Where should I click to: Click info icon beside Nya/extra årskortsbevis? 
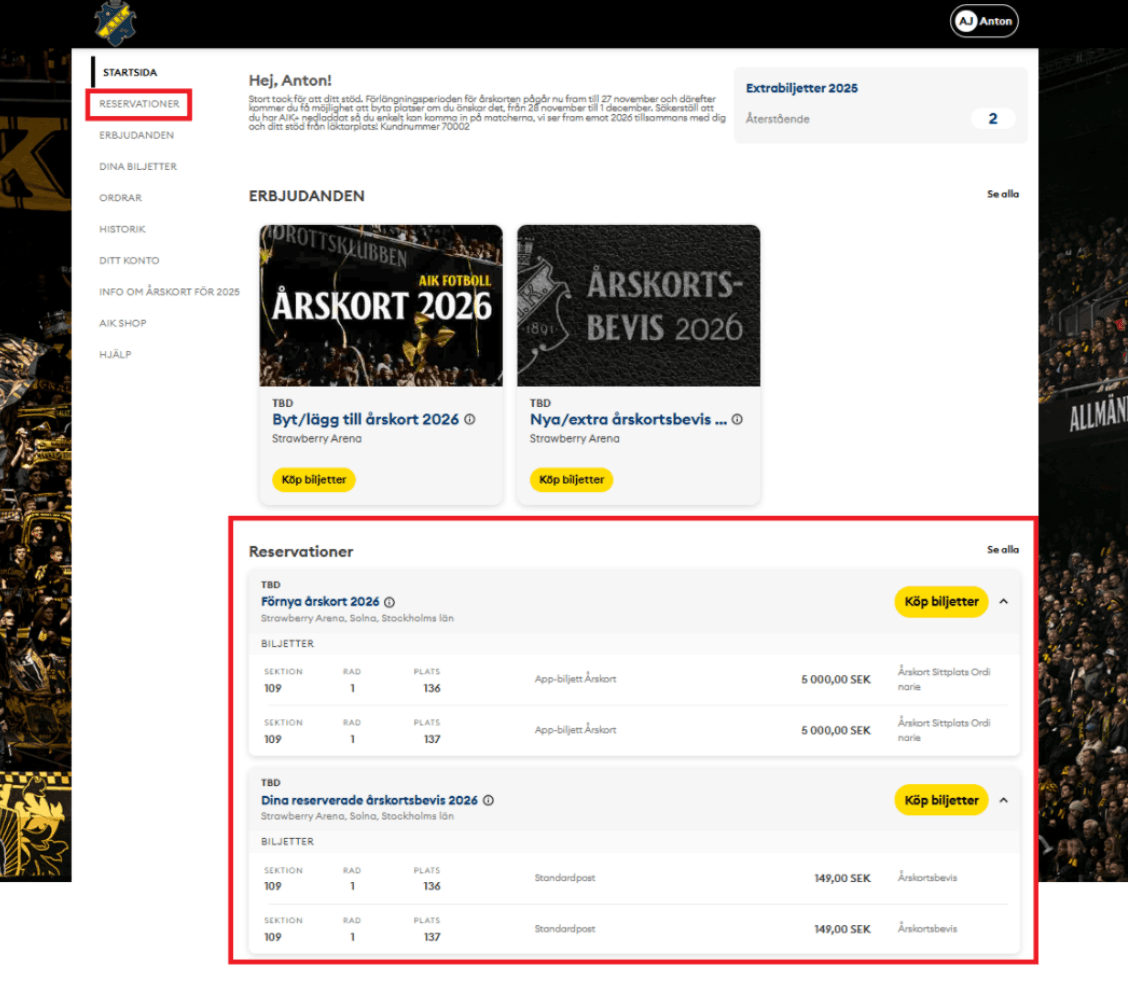[x=737, y=420]
